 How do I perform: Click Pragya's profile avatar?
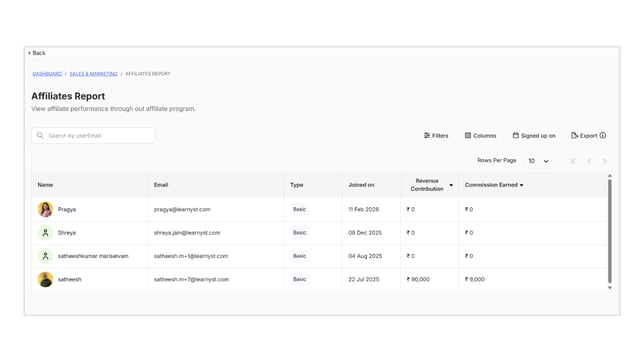[x=45, y=209]
